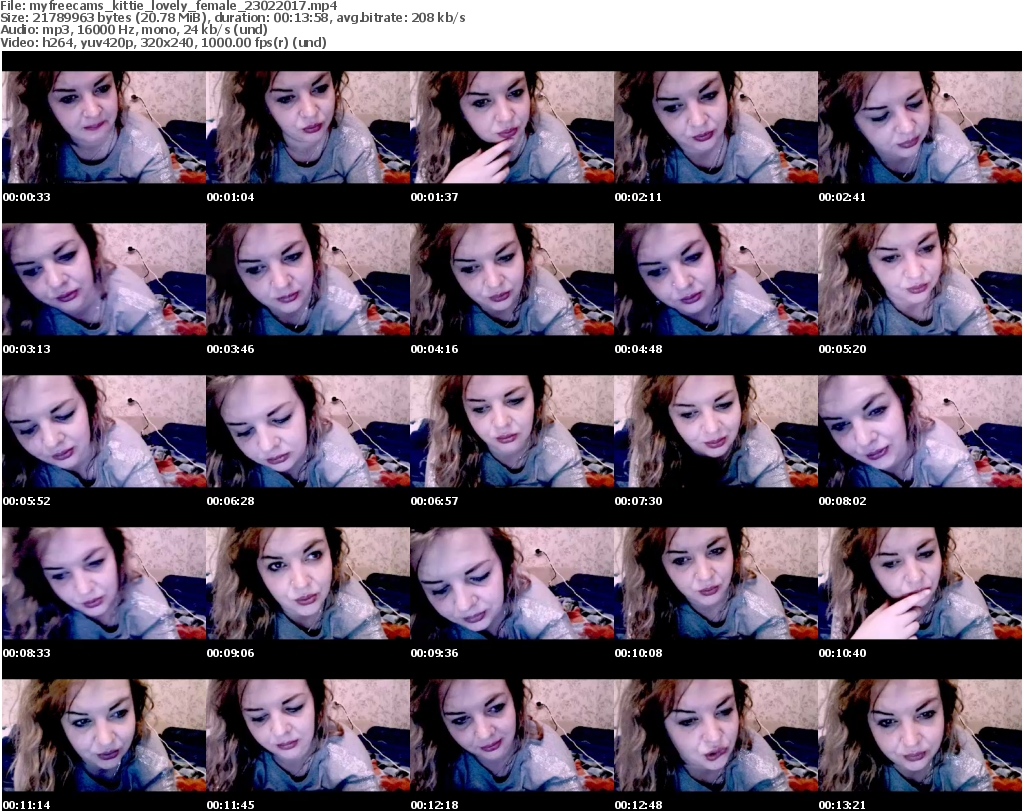Select the thumbnail frame timestamped 00:10:40
This screenshot has height=811, width=1024.
click(920, 584)
